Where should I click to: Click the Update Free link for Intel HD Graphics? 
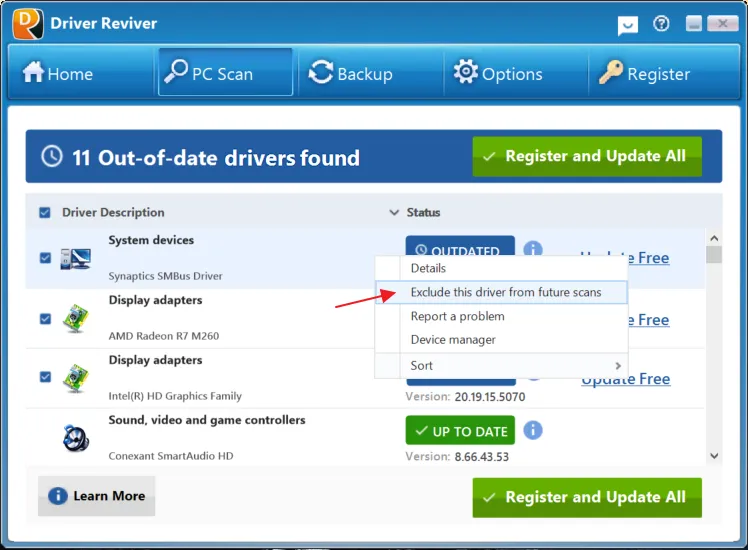pyautogui.click(x=625, y=380)
